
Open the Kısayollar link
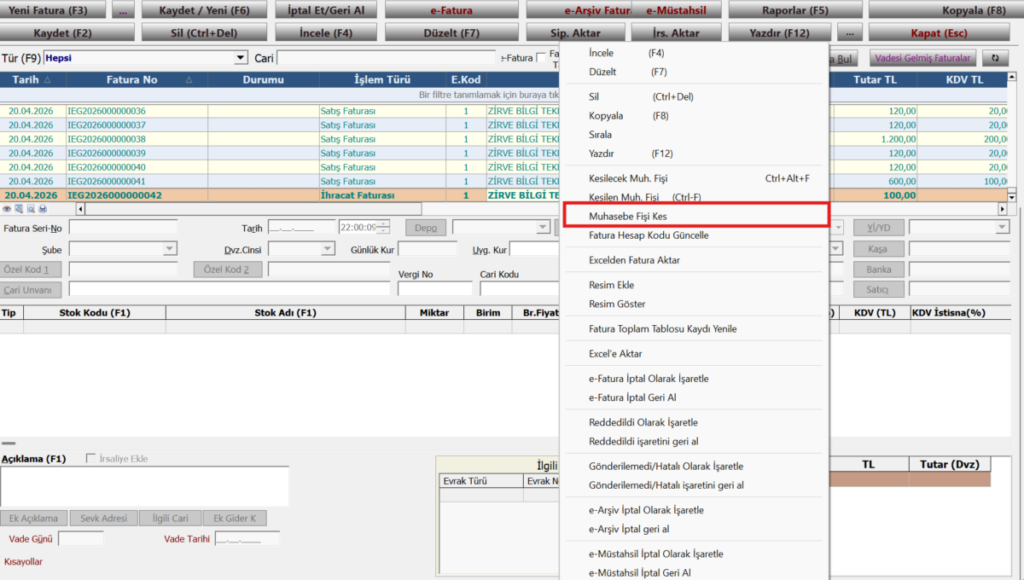[24, 562]
